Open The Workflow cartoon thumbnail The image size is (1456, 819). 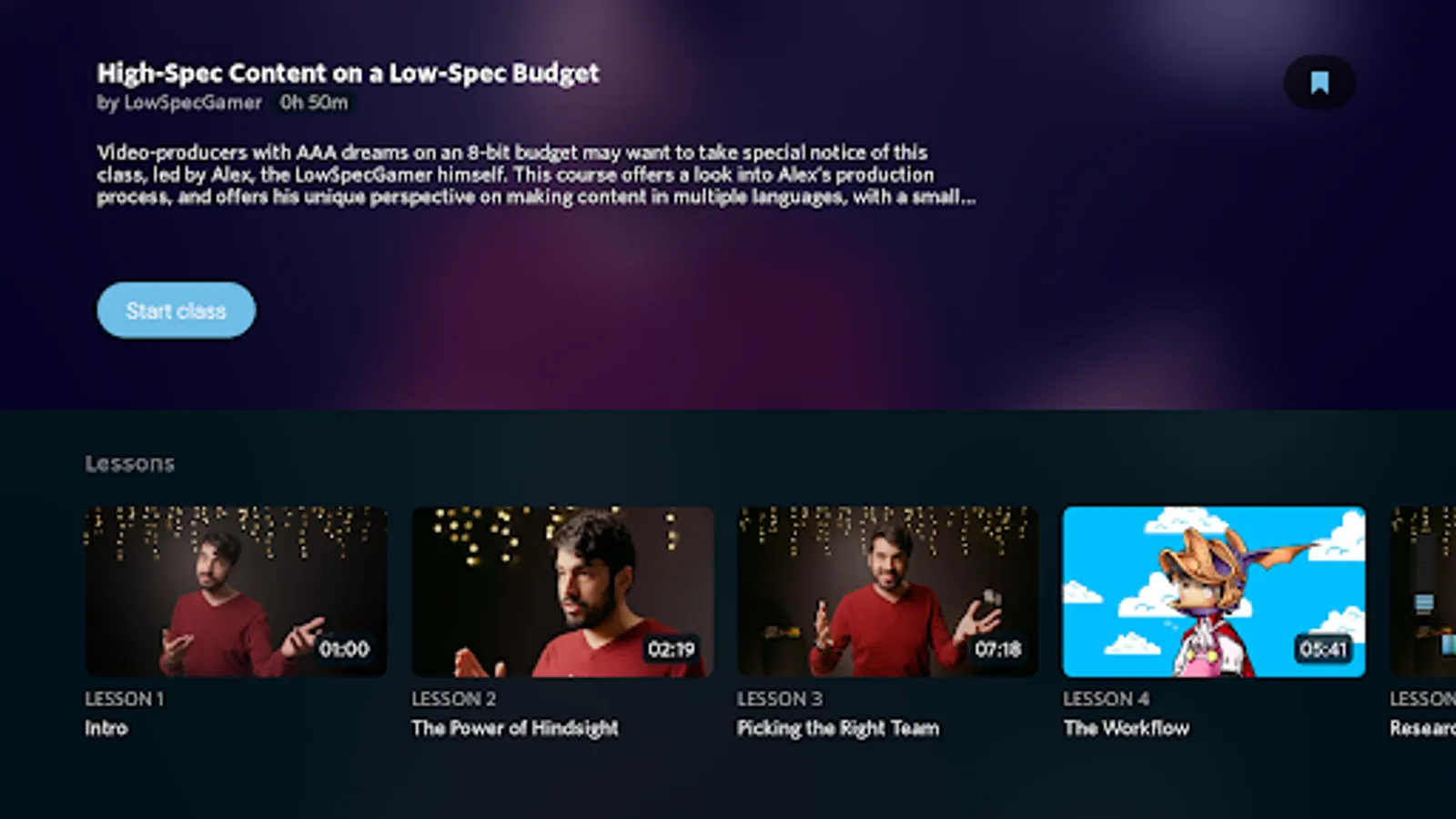(1214, 591)
